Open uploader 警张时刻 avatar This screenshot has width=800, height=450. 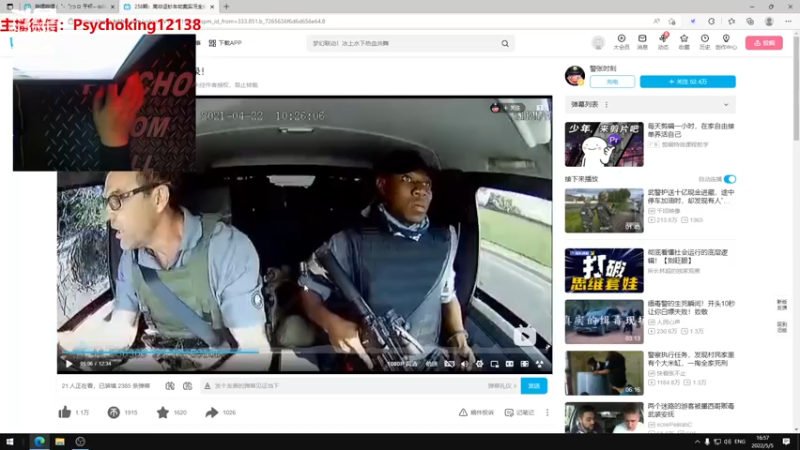point(574,76)
